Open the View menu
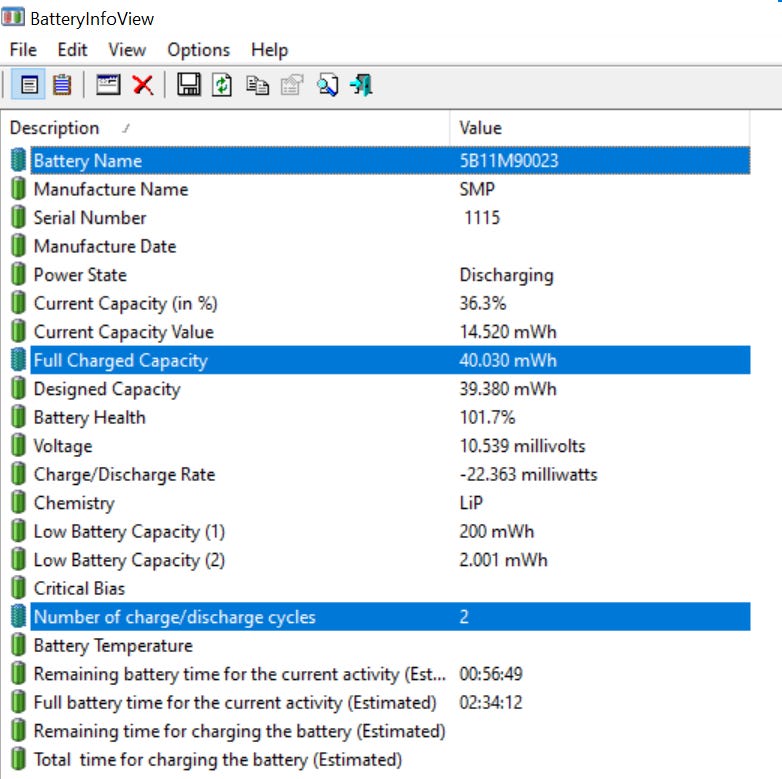The height and width of the screenshot is (779, 782). tap(127, 50)
